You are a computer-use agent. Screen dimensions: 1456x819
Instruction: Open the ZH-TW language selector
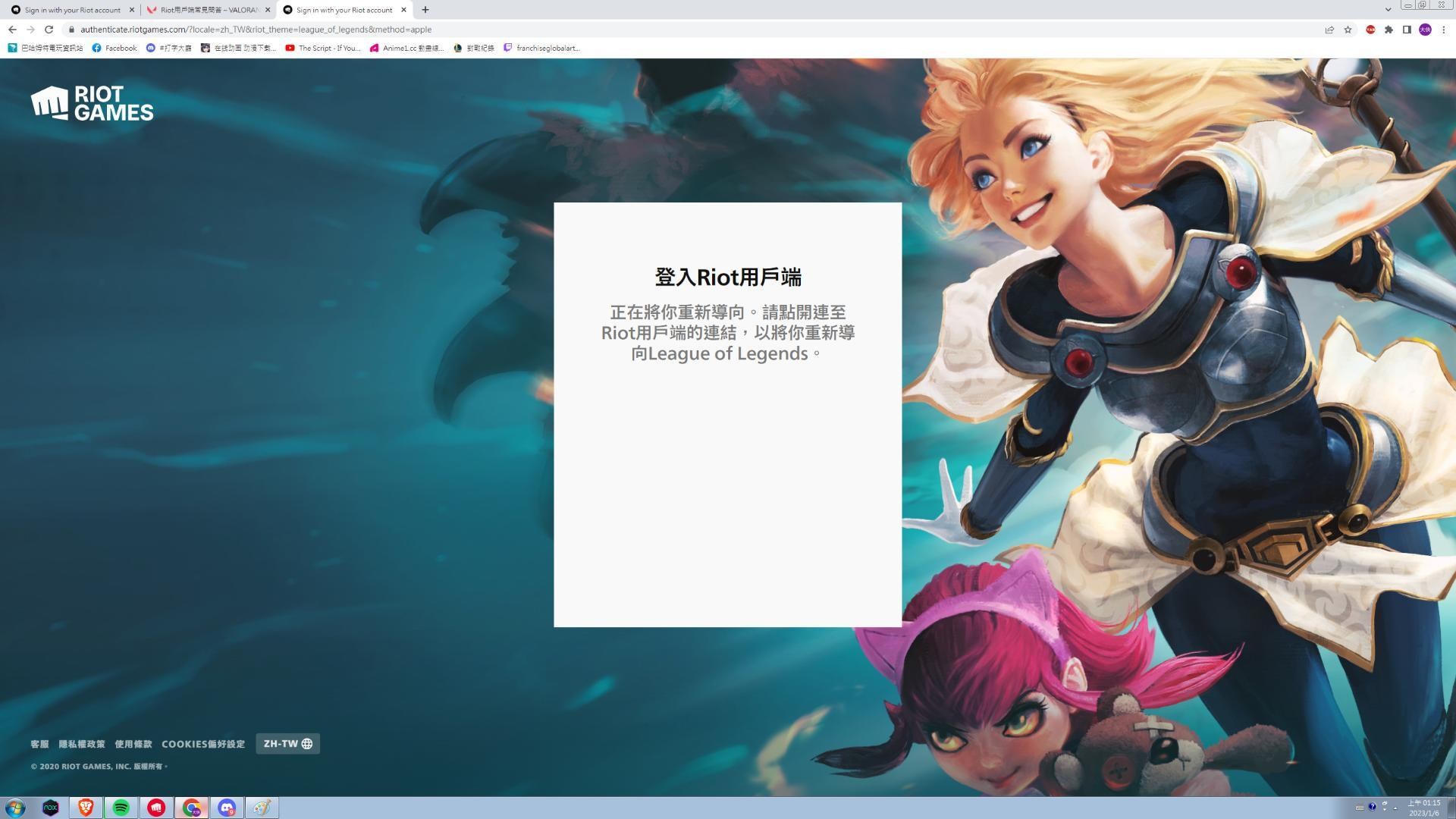287,744
